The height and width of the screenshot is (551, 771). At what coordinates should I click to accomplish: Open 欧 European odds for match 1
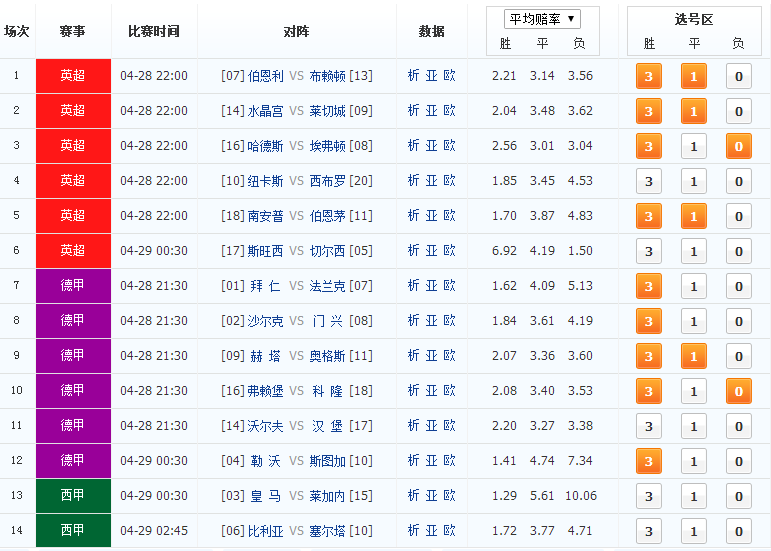449,75
